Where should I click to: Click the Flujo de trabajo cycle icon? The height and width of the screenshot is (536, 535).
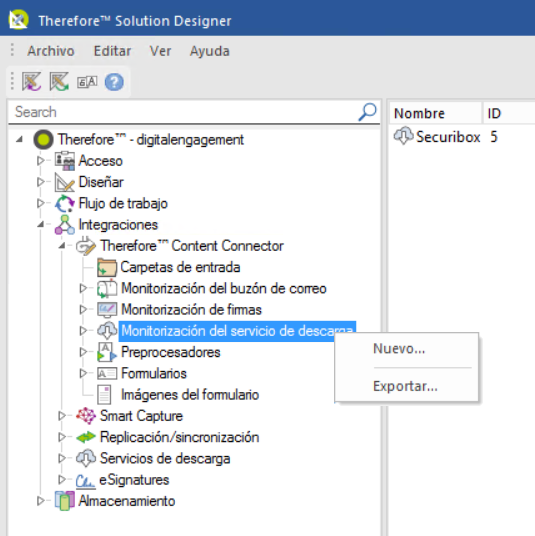point(65,203)
